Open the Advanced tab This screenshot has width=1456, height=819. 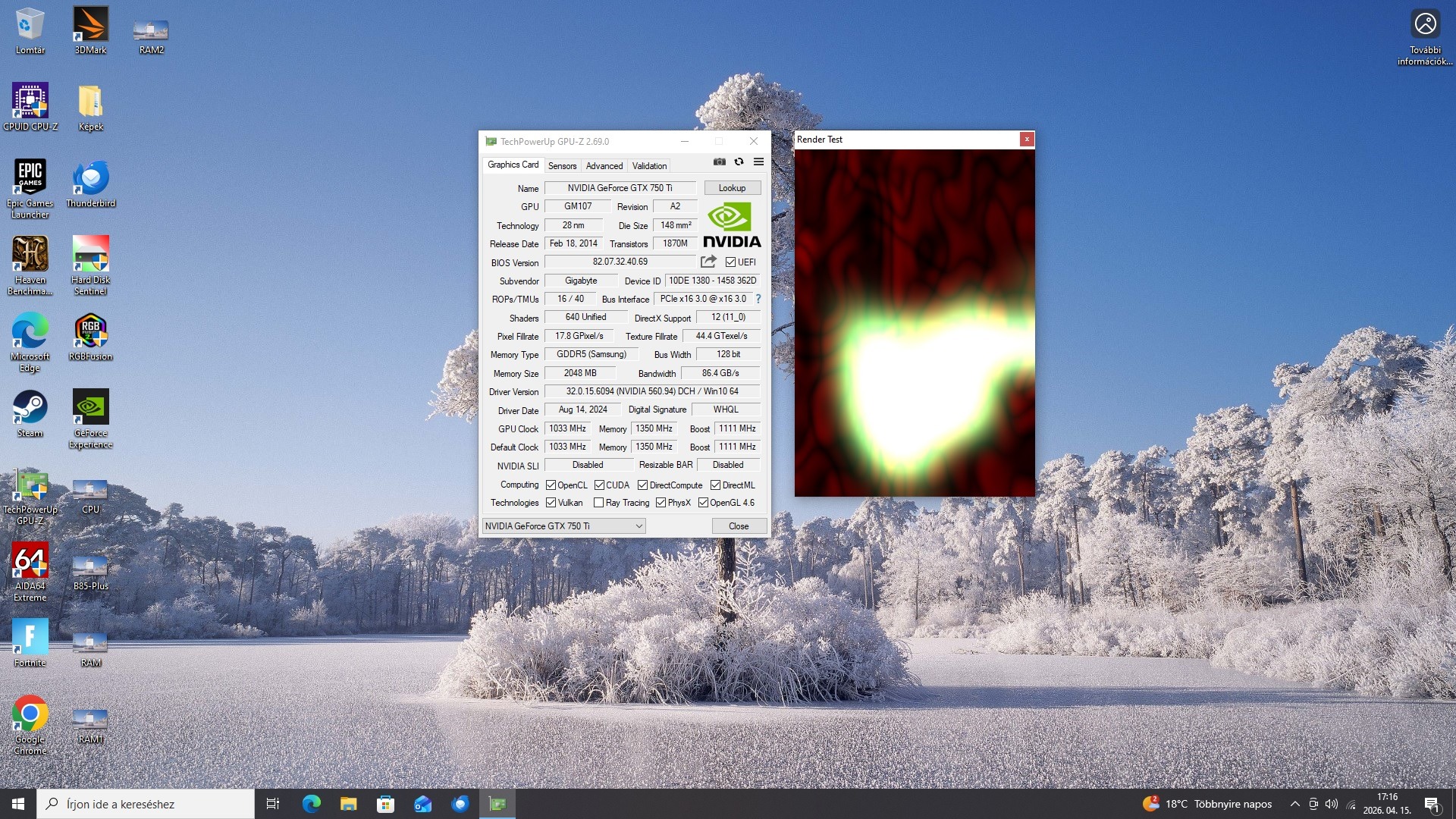[604, 166]
